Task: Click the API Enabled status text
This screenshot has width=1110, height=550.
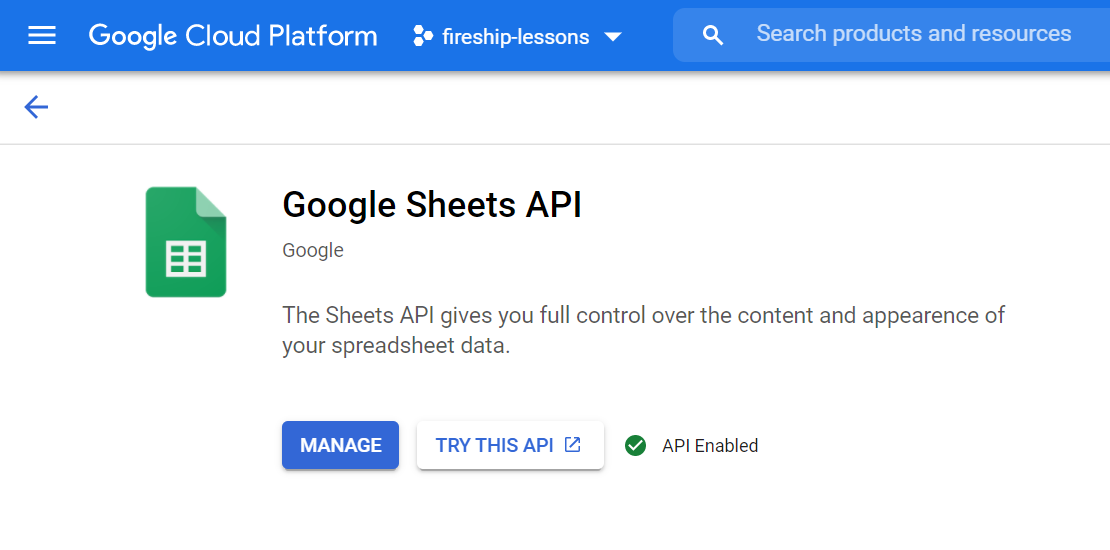Action: [710, 445]
